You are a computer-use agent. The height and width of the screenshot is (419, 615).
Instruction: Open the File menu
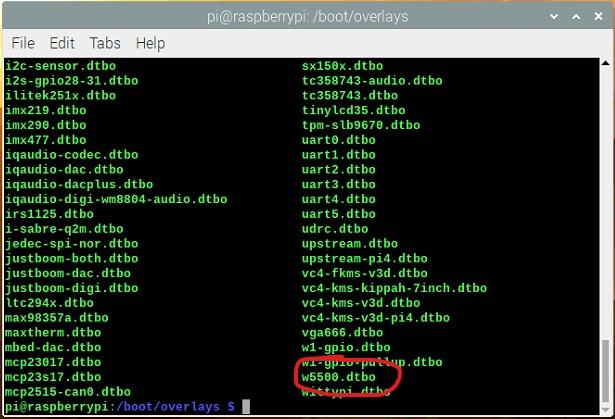(x=23, y=43)
